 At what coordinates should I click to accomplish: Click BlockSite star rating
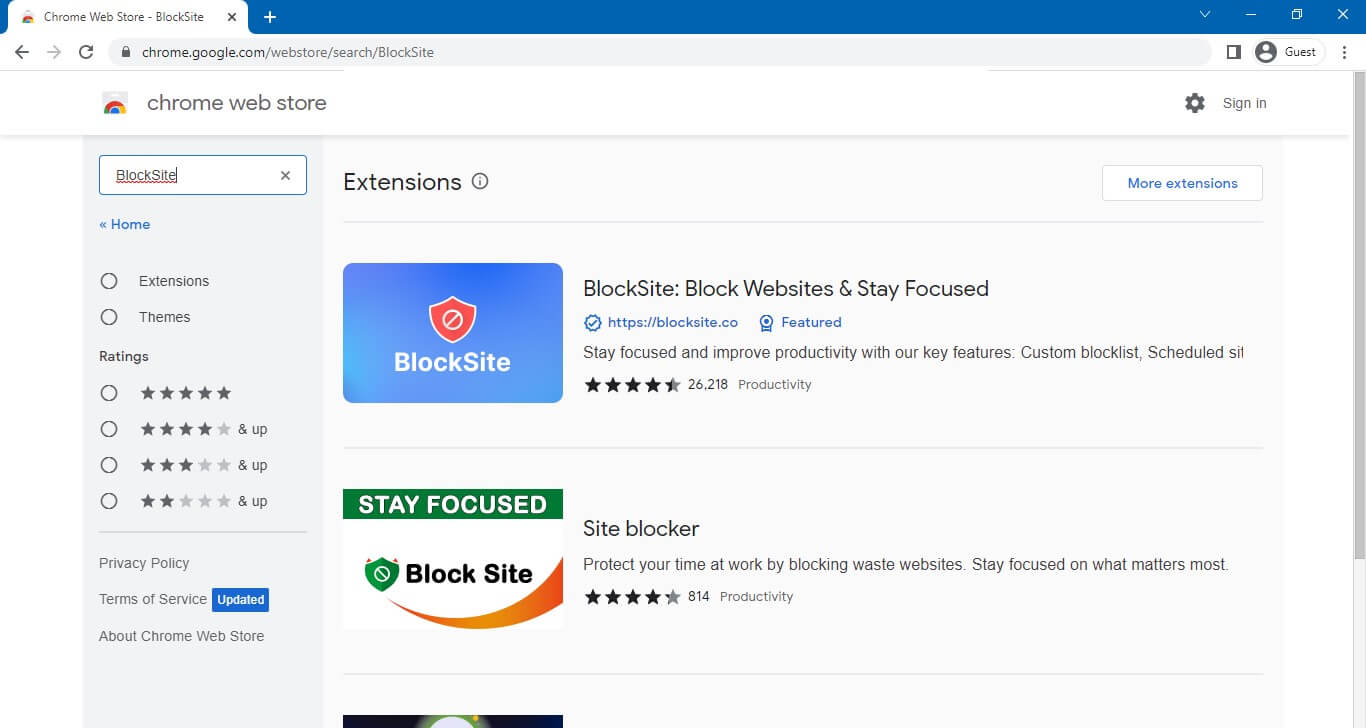[x=632, y=384]
